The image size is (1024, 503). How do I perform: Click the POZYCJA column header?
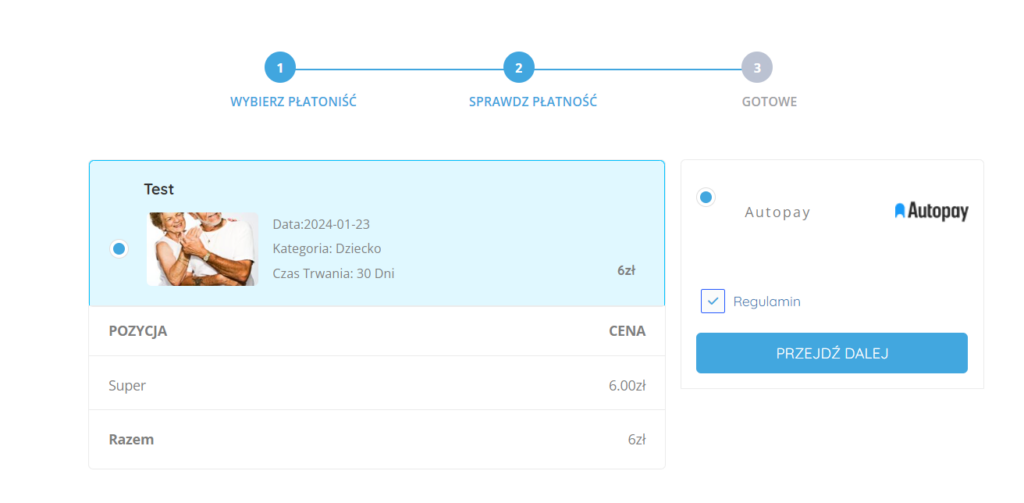coord(138,331)
